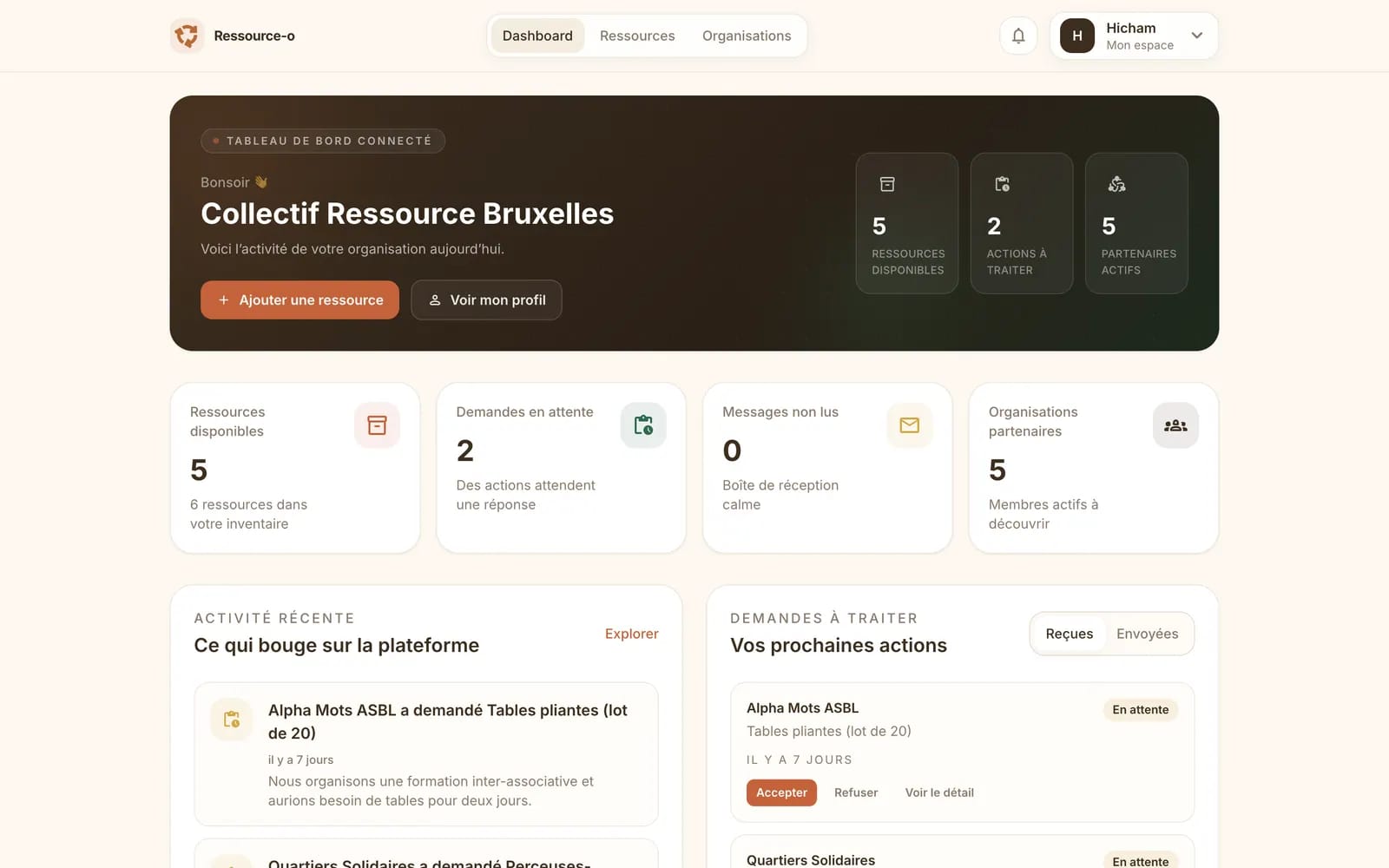Viewport: 1389px width, 868px height.
Task: Click the Quartiers Solidaires request title
Action: [x=811, y=860]
